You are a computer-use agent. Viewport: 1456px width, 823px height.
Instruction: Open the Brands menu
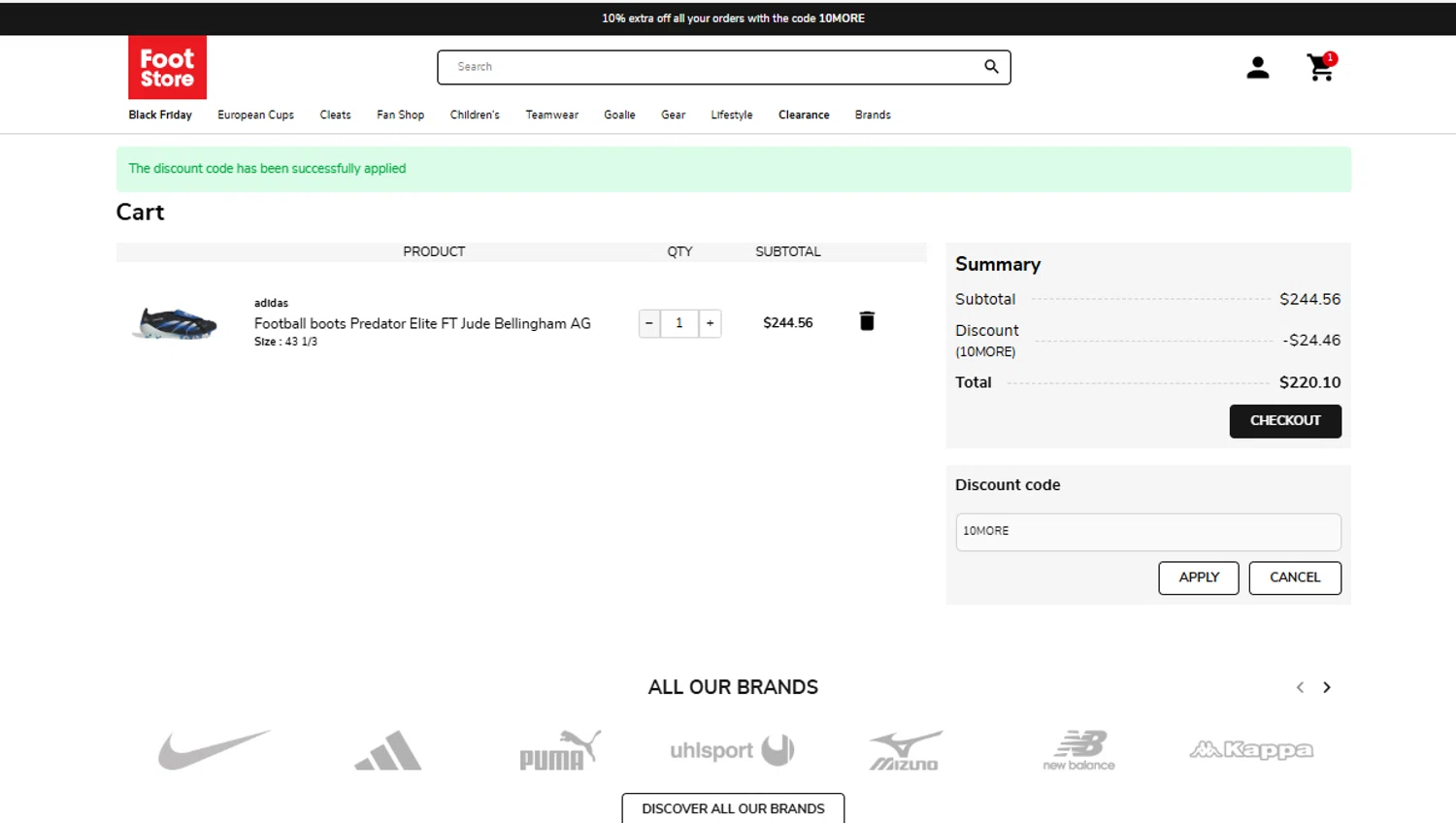tap(873, 115)
